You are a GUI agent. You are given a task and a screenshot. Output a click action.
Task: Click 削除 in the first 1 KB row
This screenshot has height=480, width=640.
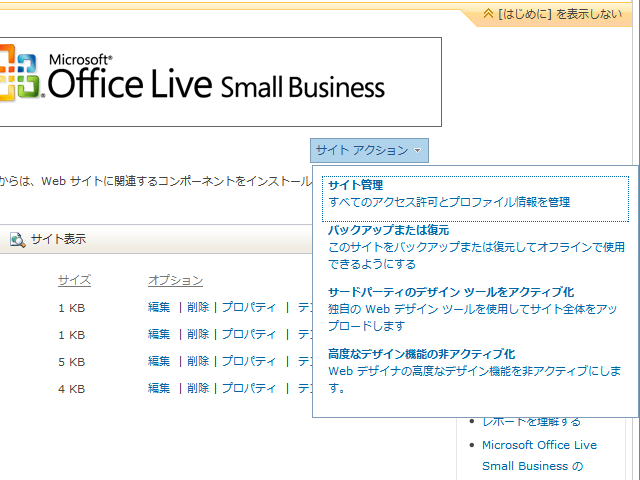click(x=198, y=307)
